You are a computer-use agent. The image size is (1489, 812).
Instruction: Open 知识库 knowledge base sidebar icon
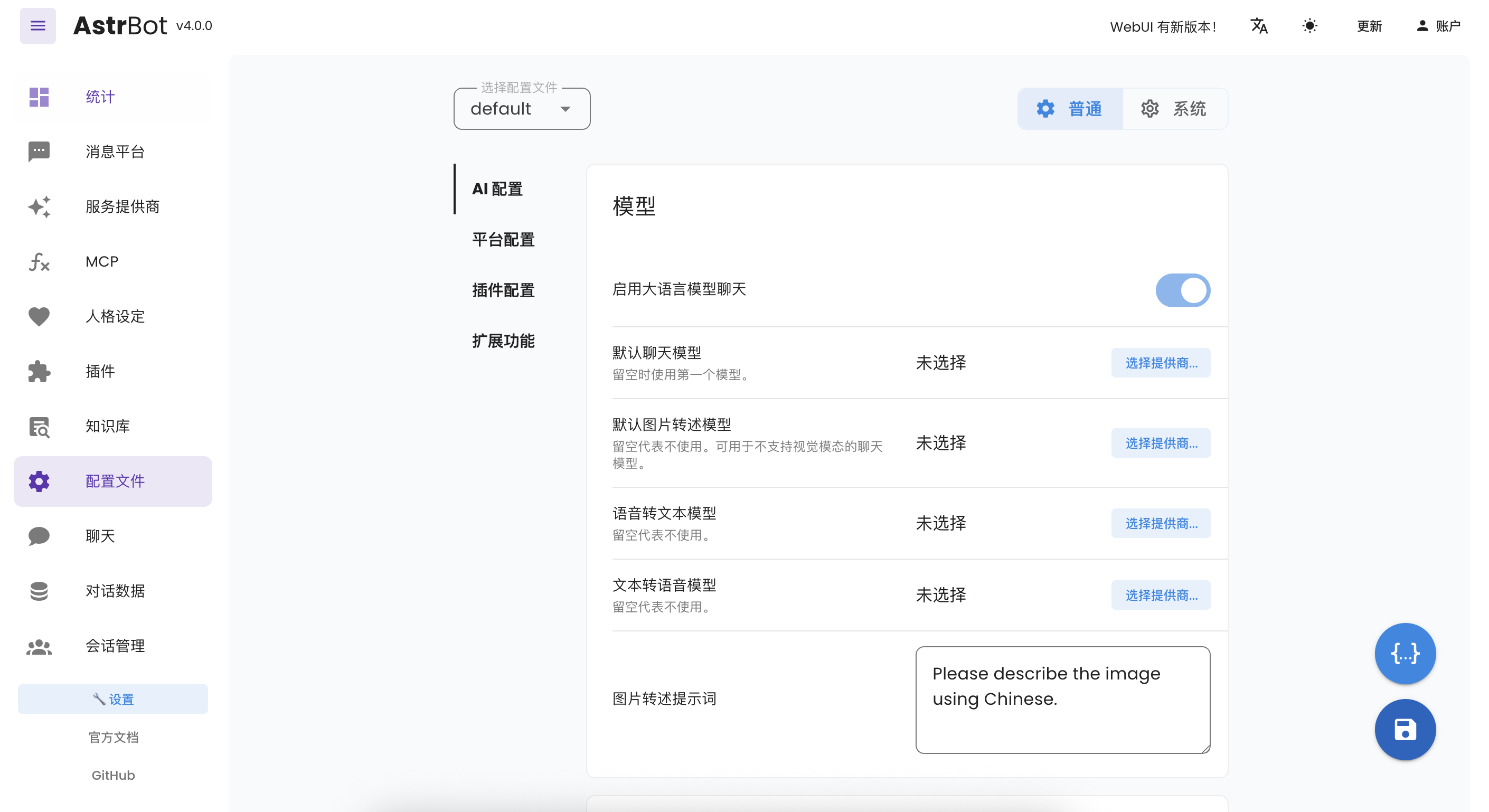pos(39,427)
